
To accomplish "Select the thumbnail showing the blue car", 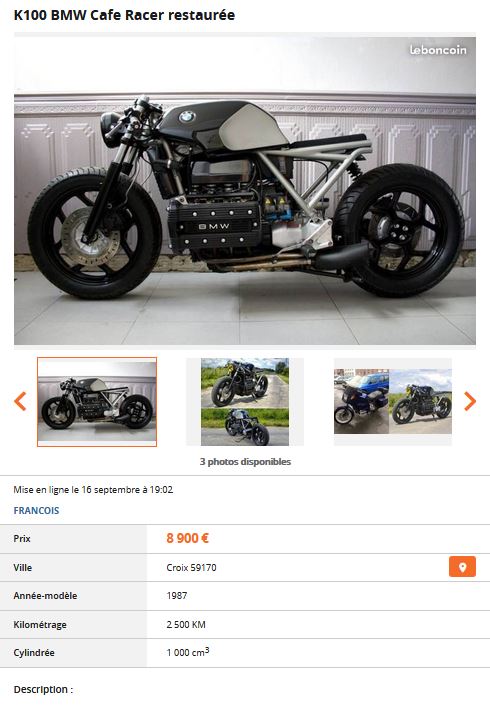I will [393, 402].
